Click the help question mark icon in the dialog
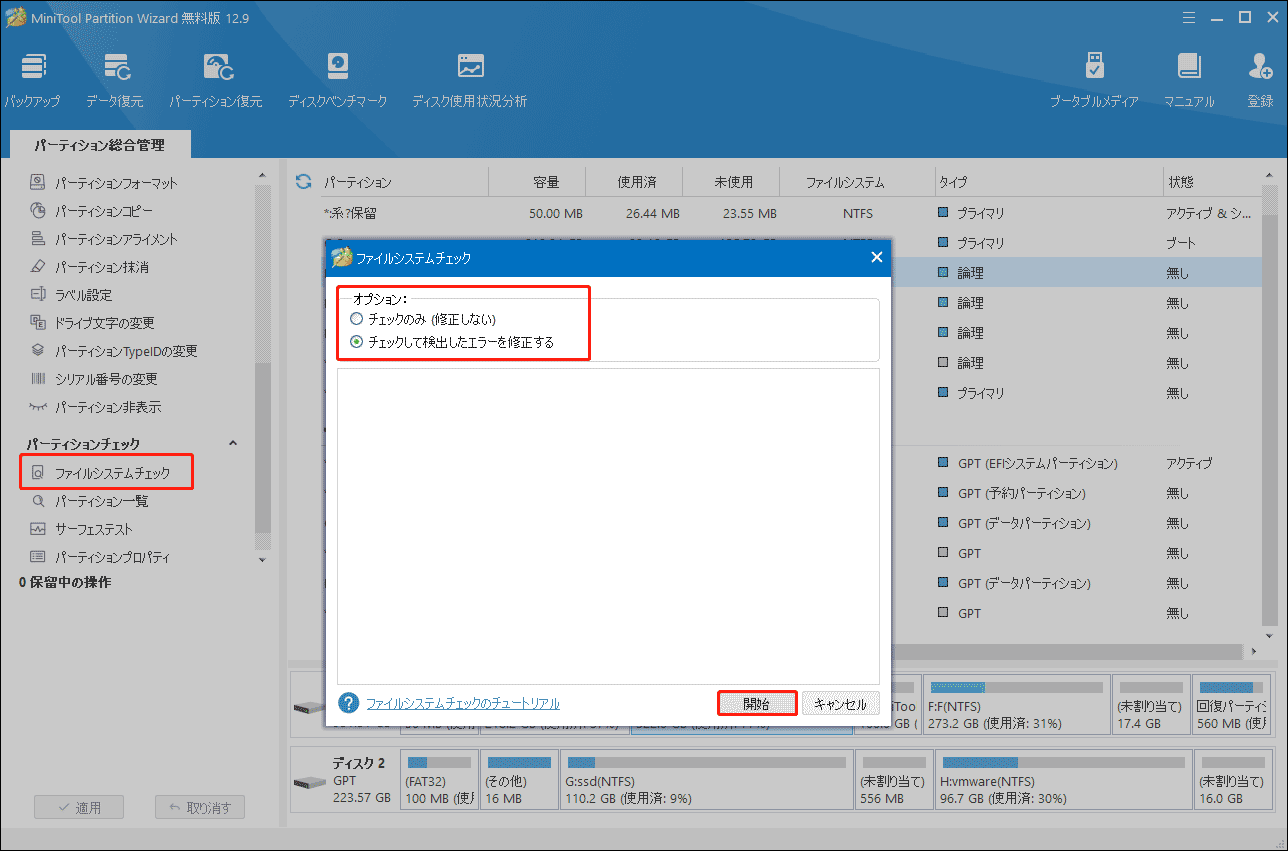Viewport: 1288px width, 851px height. pyautogui.click(x=348, y=703)
